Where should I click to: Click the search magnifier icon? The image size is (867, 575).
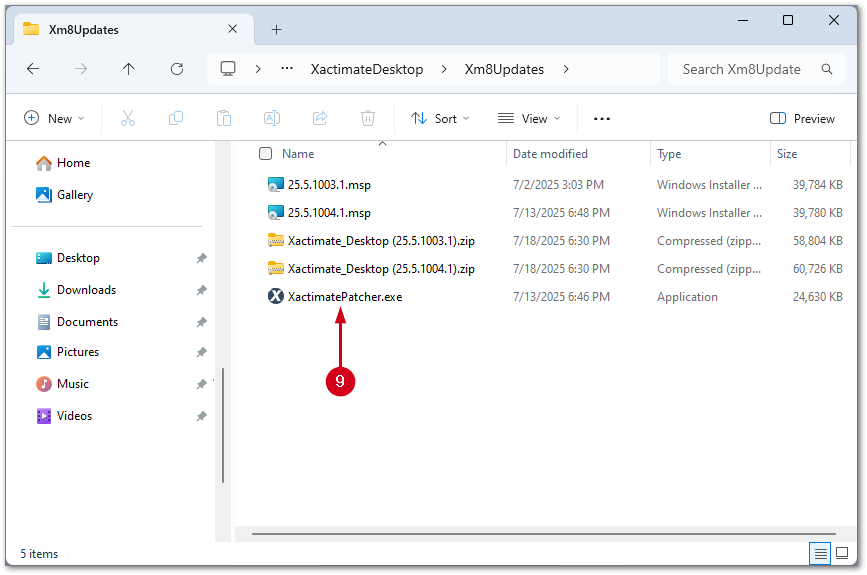pyautogui.click(x=827, y=69)
